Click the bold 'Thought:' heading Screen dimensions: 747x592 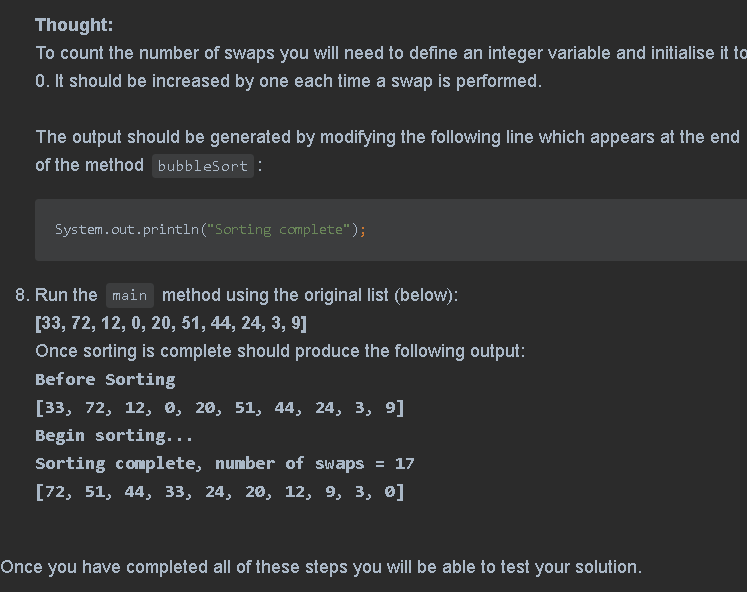tap(74, 25)
